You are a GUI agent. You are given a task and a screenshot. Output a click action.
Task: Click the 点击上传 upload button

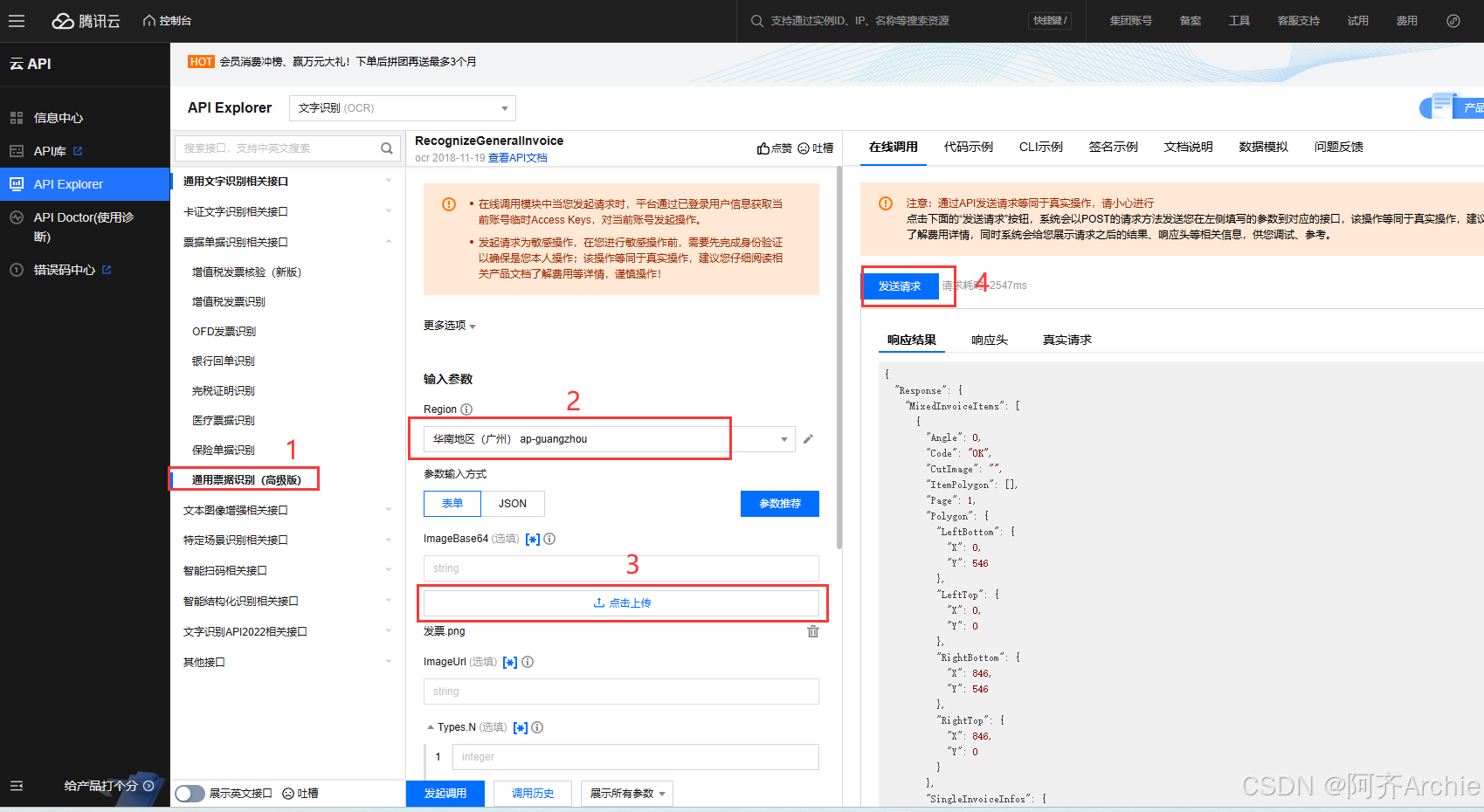[x=621, y=602]
